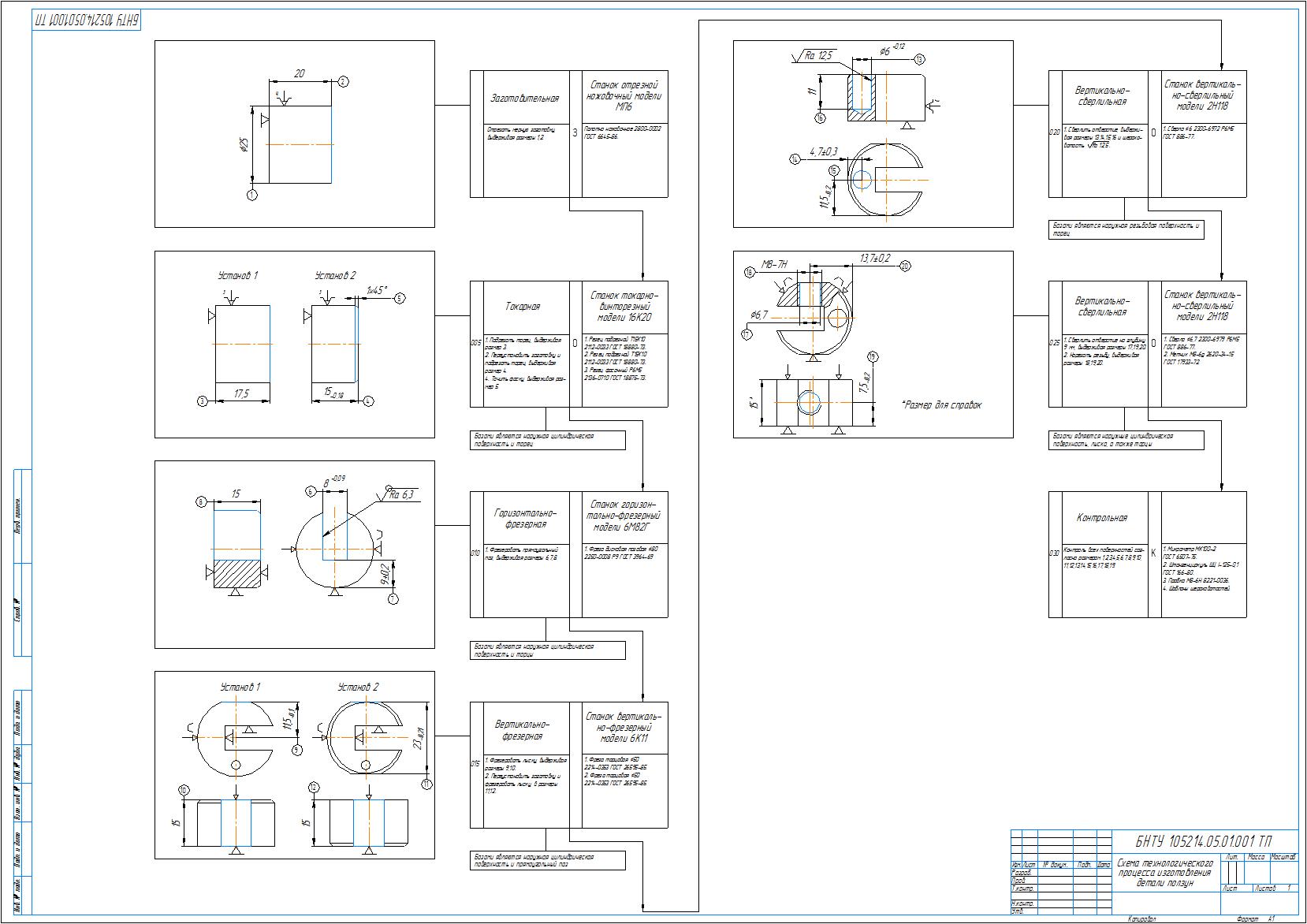
Task: Click balloon number 7 under the 9±0,2 dimension
Action: pos(393,600)
